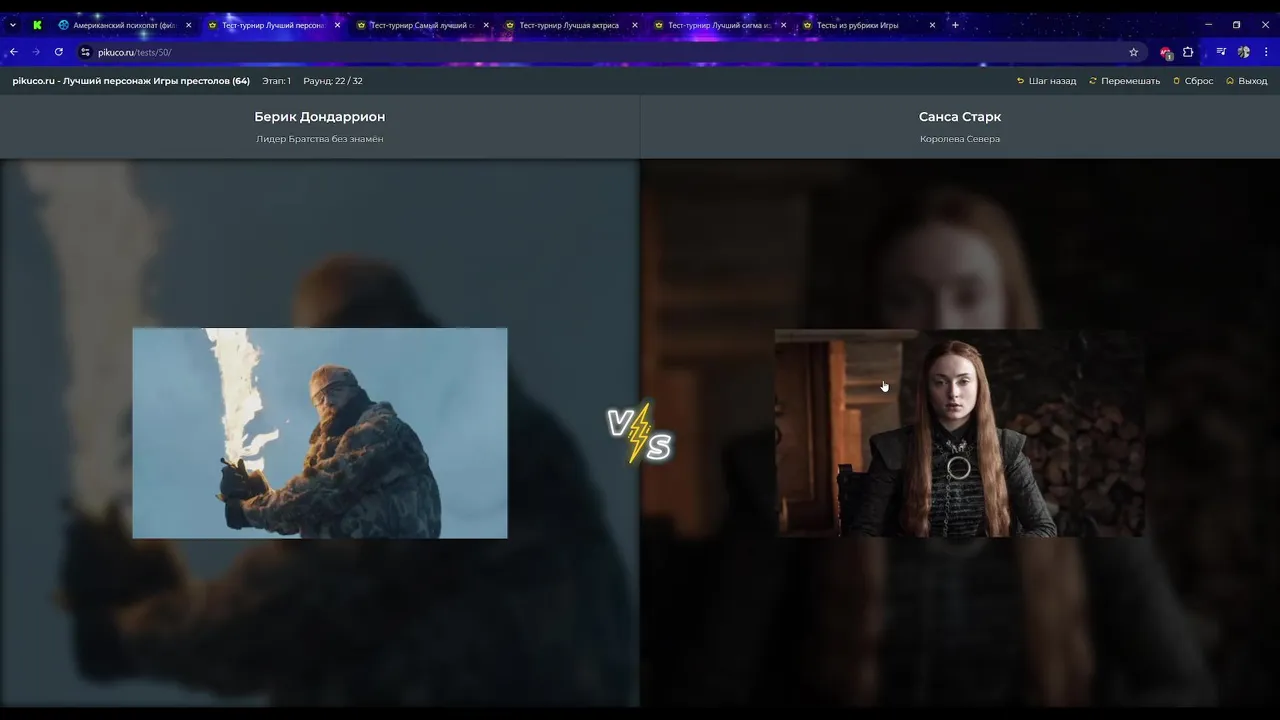Open a new browser tab
1280x720 pixels.
(x=955, y=25)
